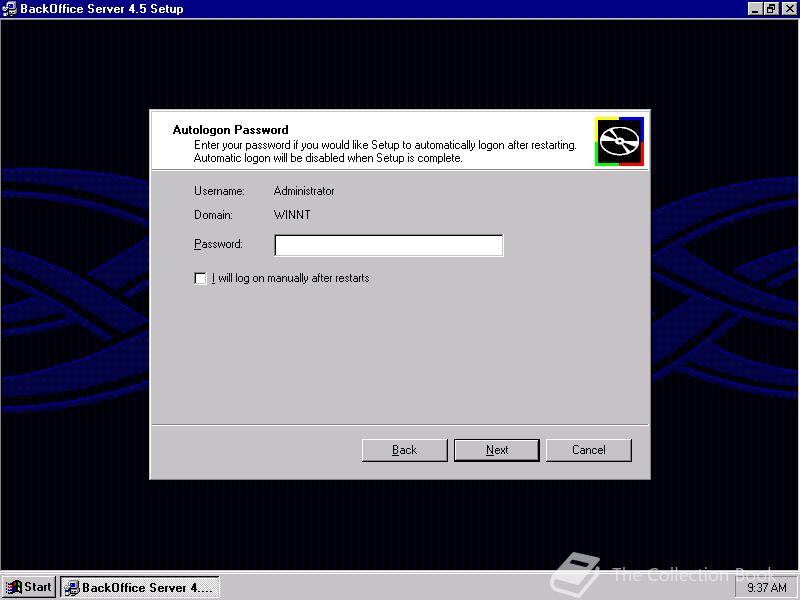Open the Windows Start menu
The height and width of the screenshot is (600, 800).
click(29, 587)
